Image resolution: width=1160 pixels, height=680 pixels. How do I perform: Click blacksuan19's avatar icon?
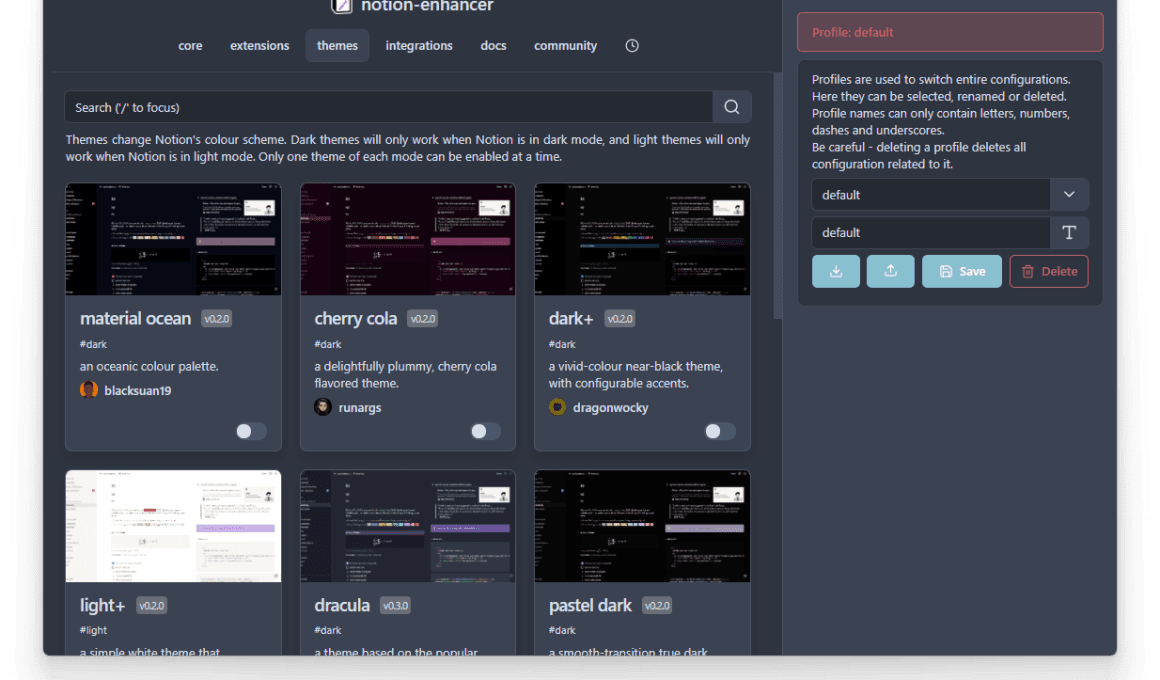coord(89,390)
